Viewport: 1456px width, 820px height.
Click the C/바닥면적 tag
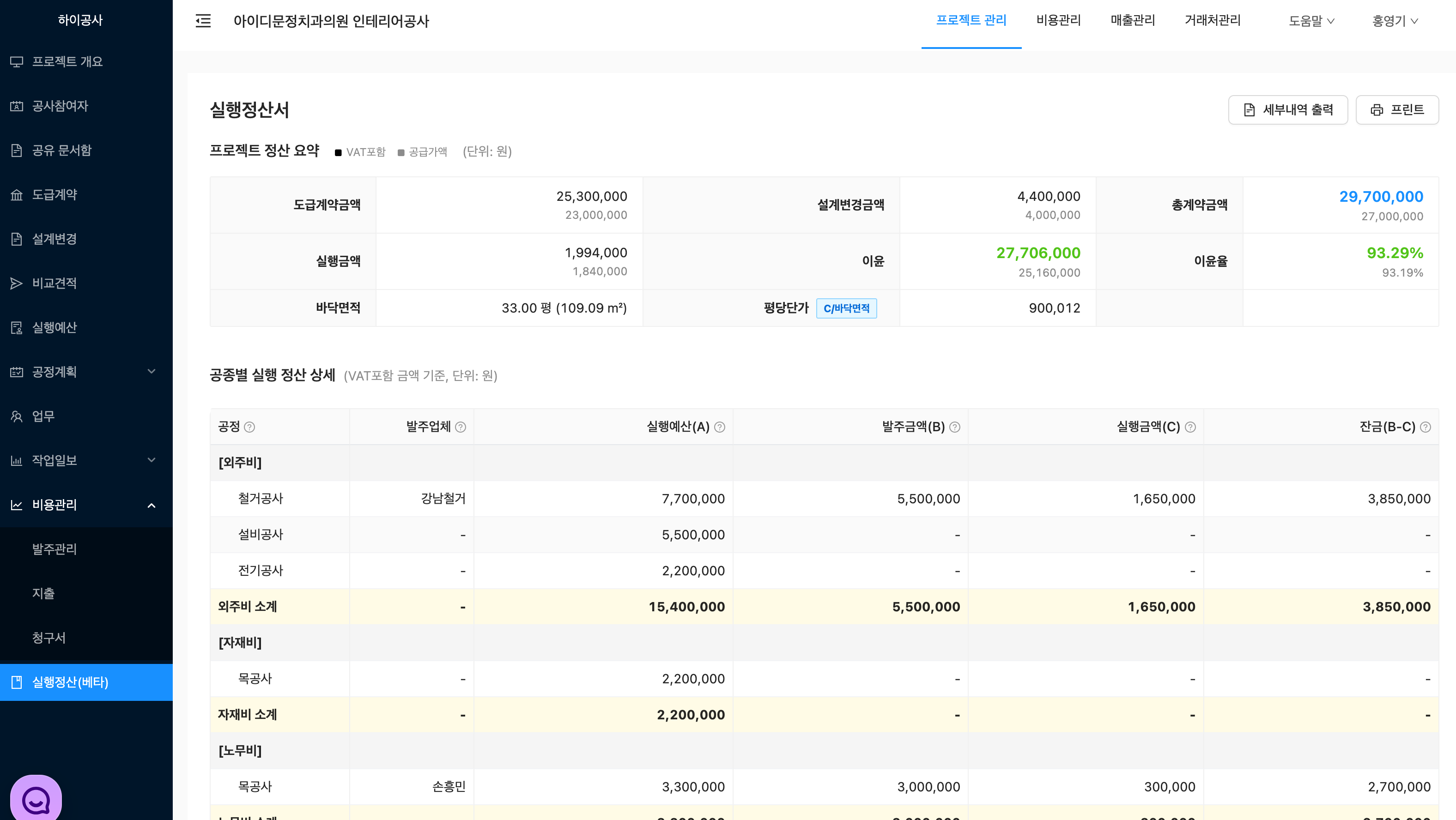pos(846,308)
